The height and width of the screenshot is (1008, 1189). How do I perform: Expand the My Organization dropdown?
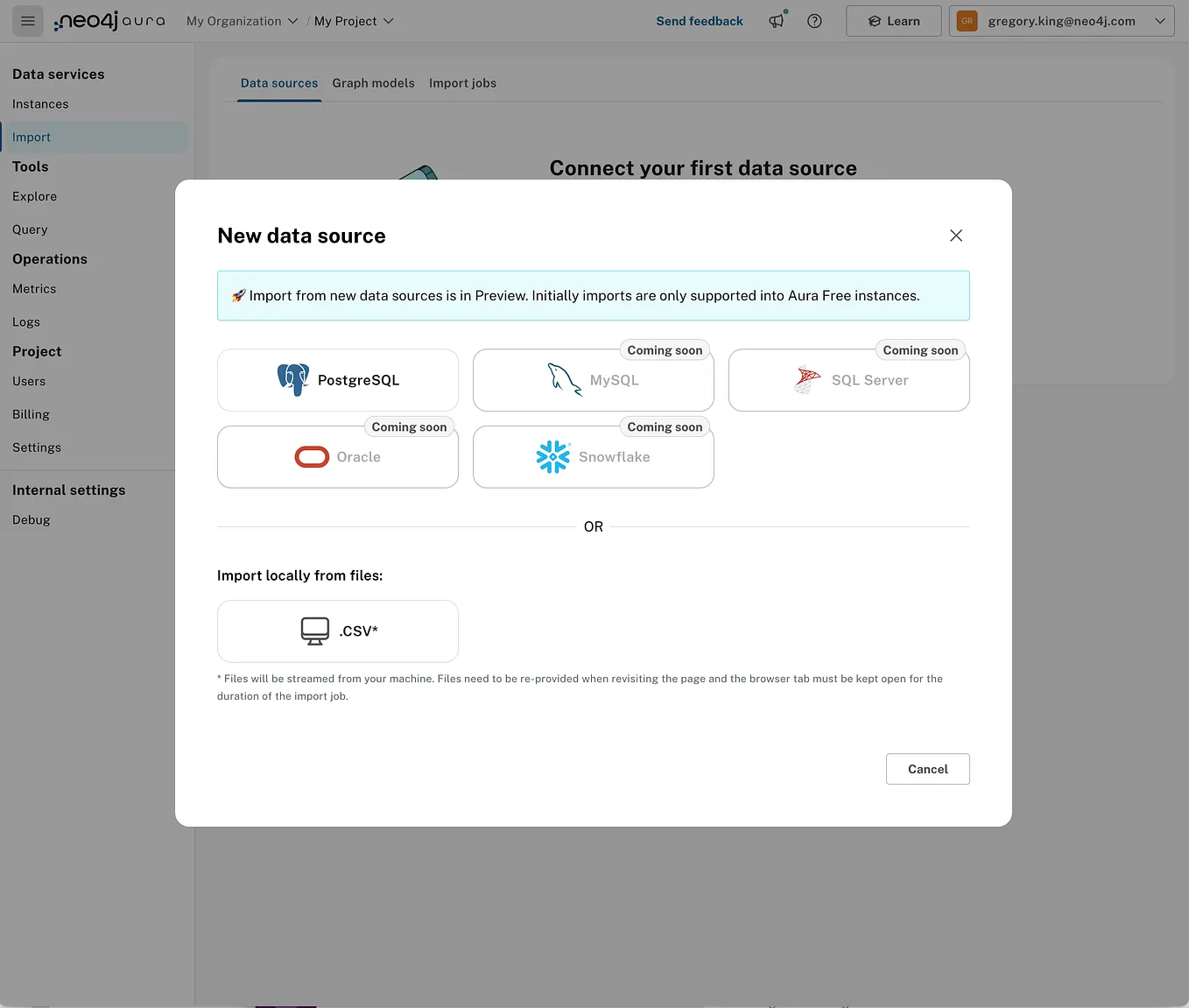click(x=242, y=20)
